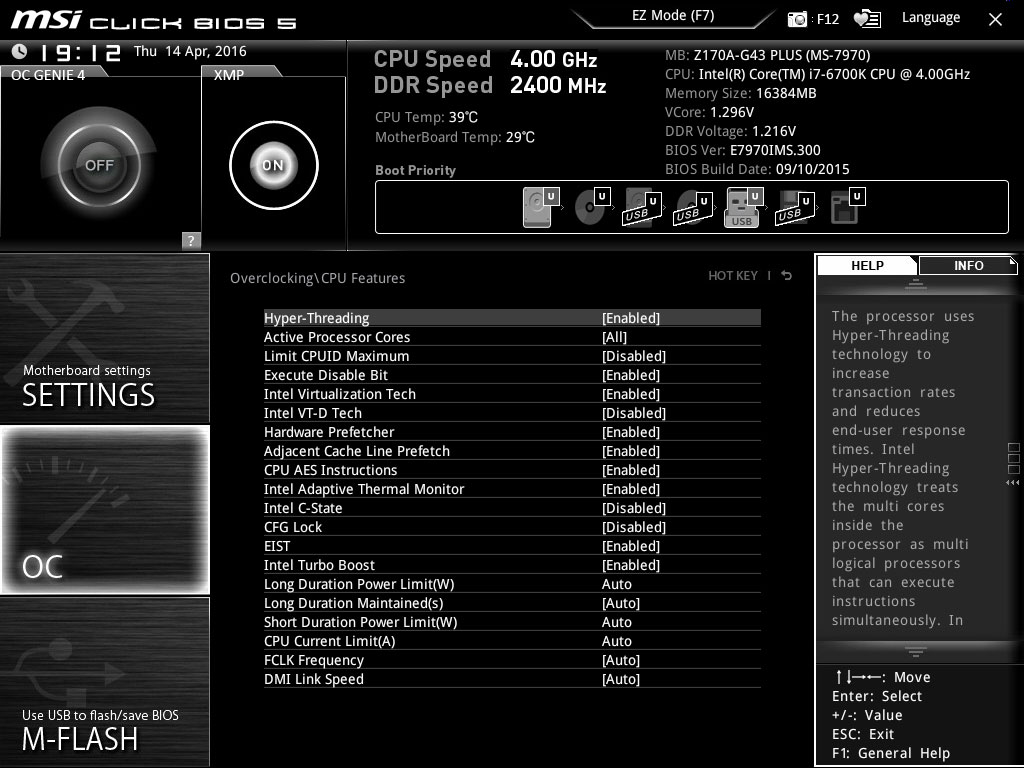Select the USB CD/DVD boot icon
1024x768 pixels.
(x=692, y=208)
